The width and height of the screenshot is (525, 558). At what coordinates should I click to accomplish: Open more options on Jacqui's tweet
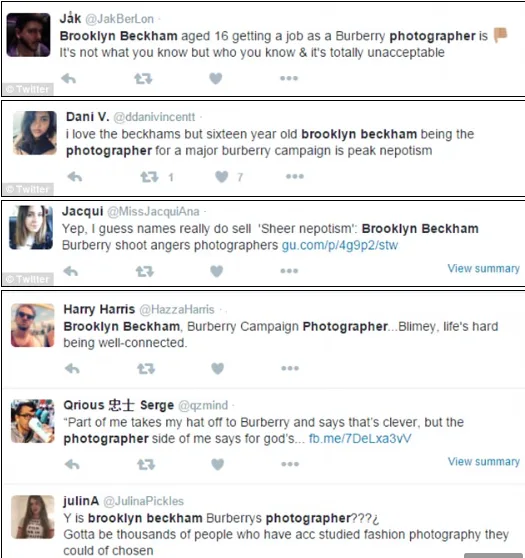click(x=289, y=271)
